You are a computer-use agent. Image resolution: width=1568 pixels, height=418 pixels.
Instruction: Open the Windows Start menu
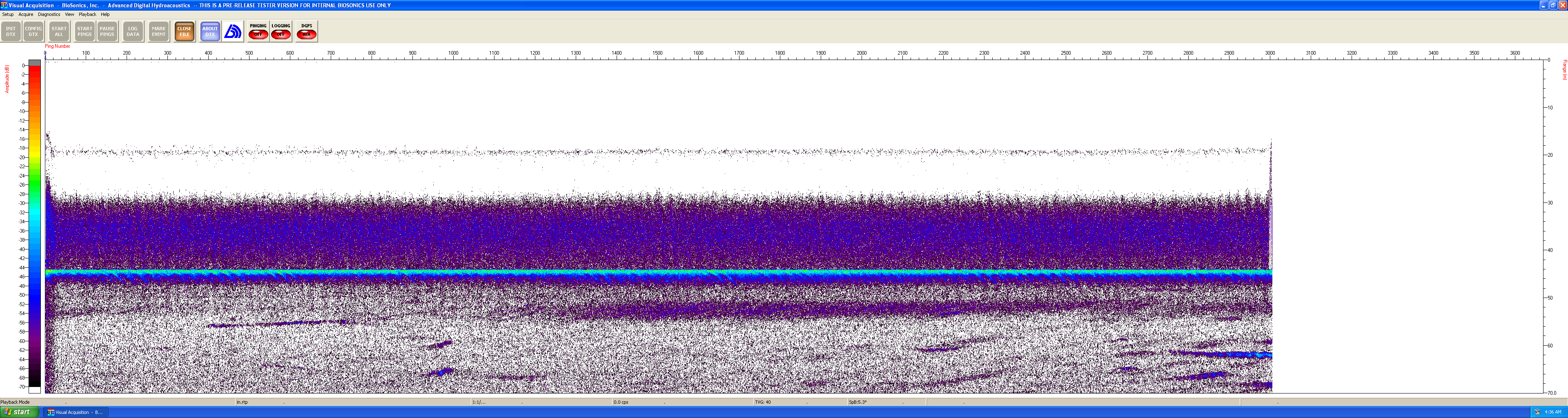20,412
